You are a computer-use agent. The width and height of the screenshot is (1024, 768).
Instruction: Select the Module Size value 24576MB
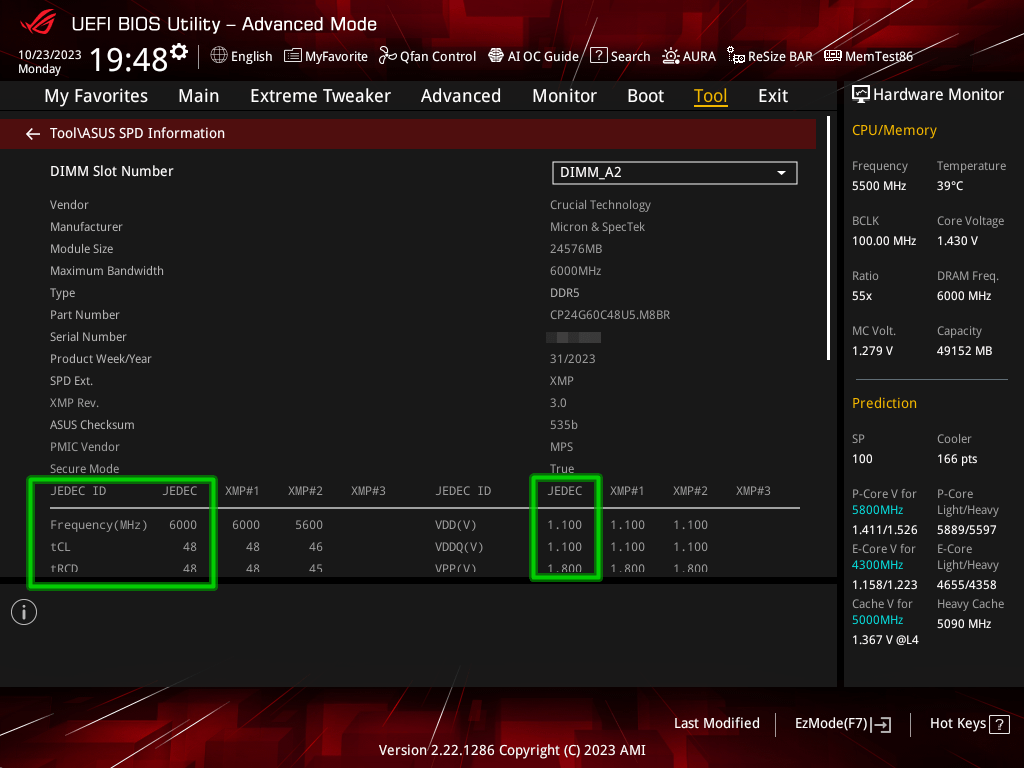(x=576, y=249)
